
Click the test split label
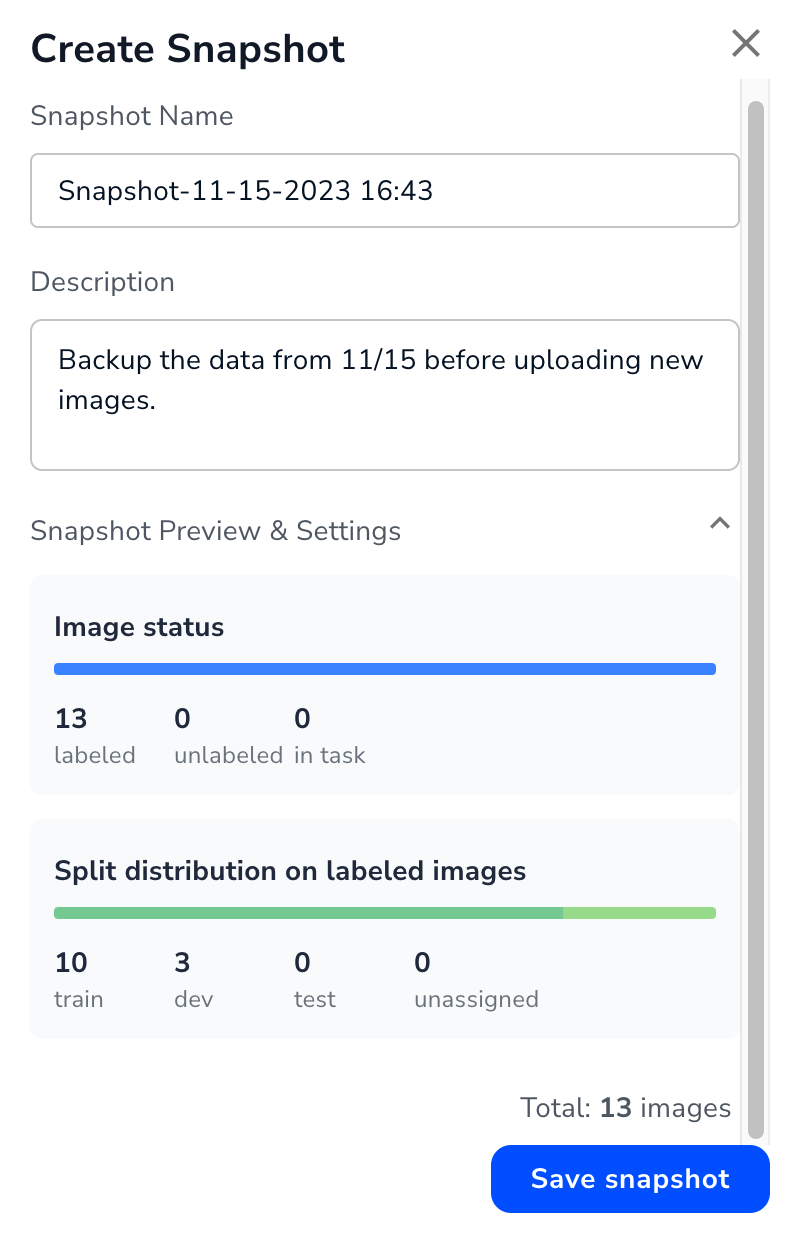click(314, 999)
